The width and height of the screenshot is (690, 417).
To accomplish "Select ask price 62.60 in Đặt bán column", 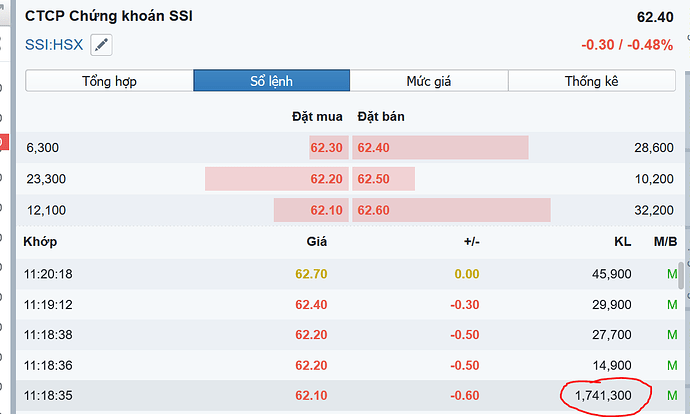I will pos(373,210).
